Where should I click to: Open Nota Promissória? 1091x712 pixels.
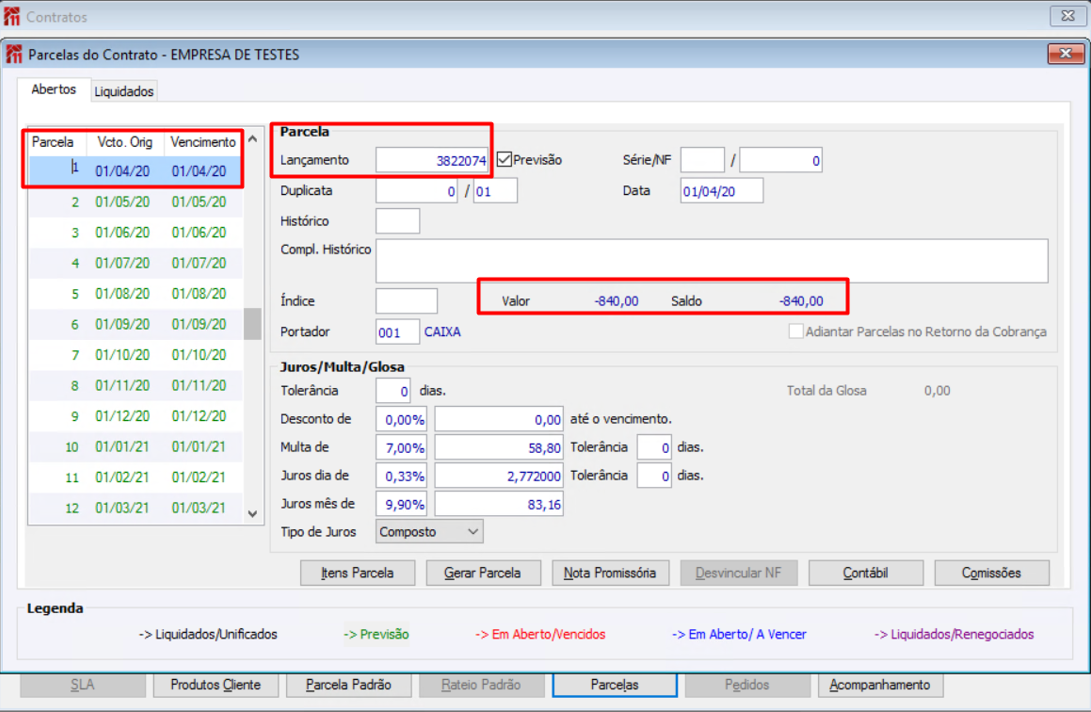[x=610, y=573]
